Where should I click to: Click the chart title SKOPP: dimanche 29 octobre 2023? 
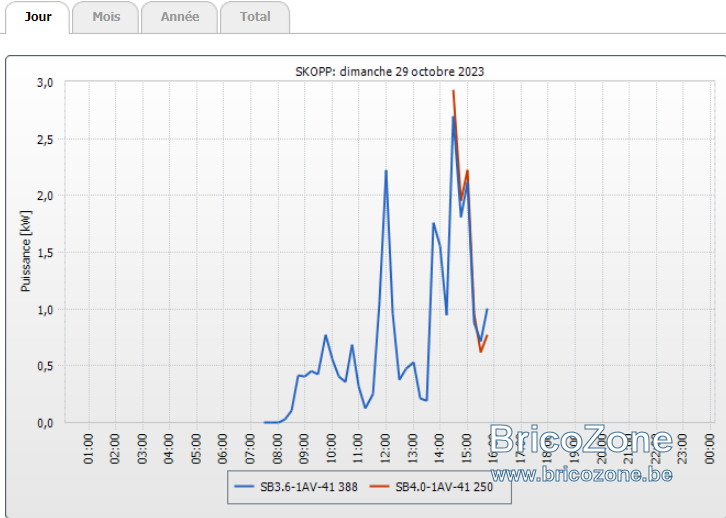(390, 72)
